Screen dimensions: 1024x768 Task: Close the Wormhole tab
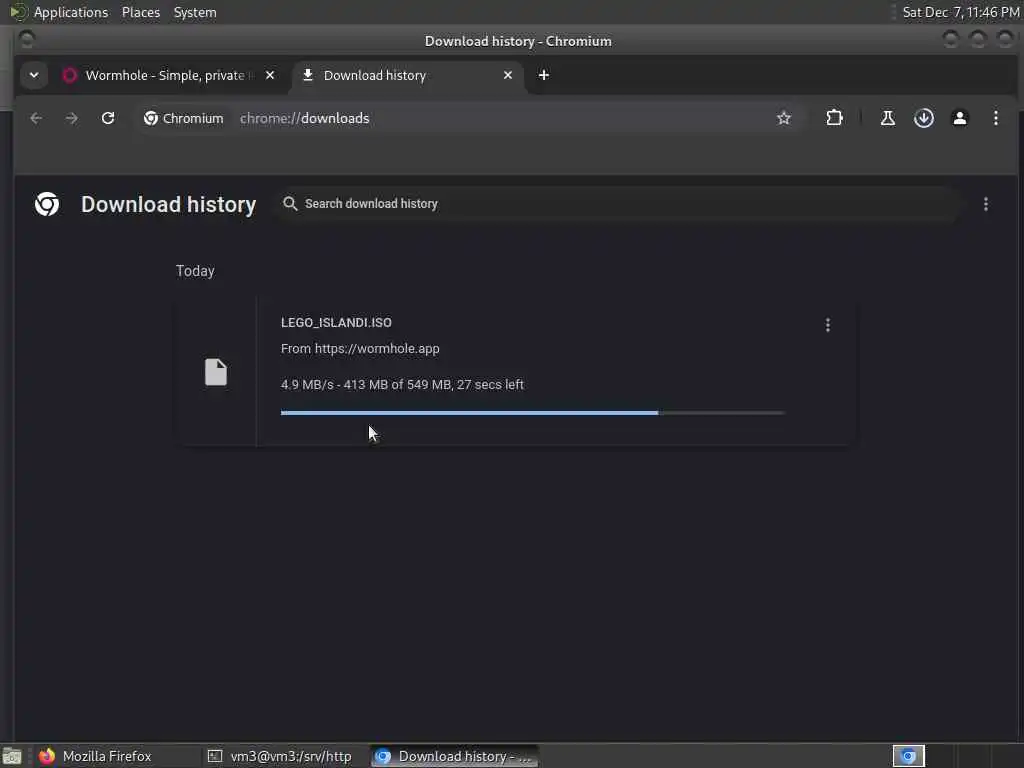270,75
